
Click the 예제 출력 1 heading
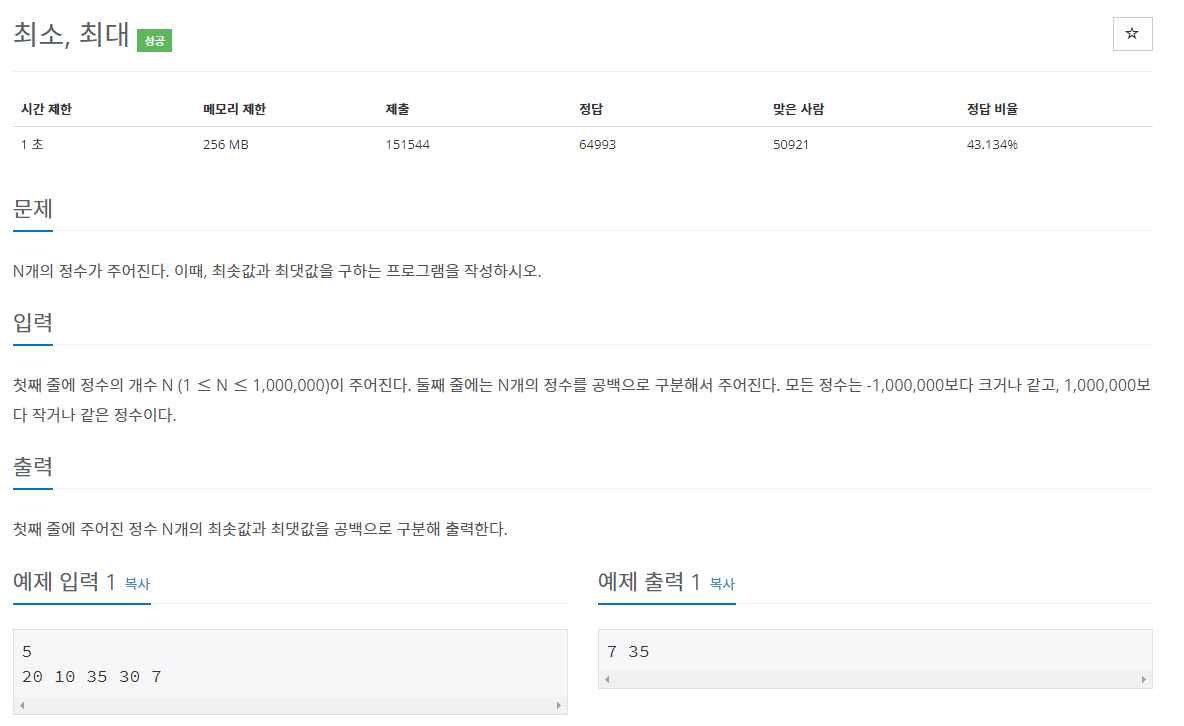tap(649, 582)
